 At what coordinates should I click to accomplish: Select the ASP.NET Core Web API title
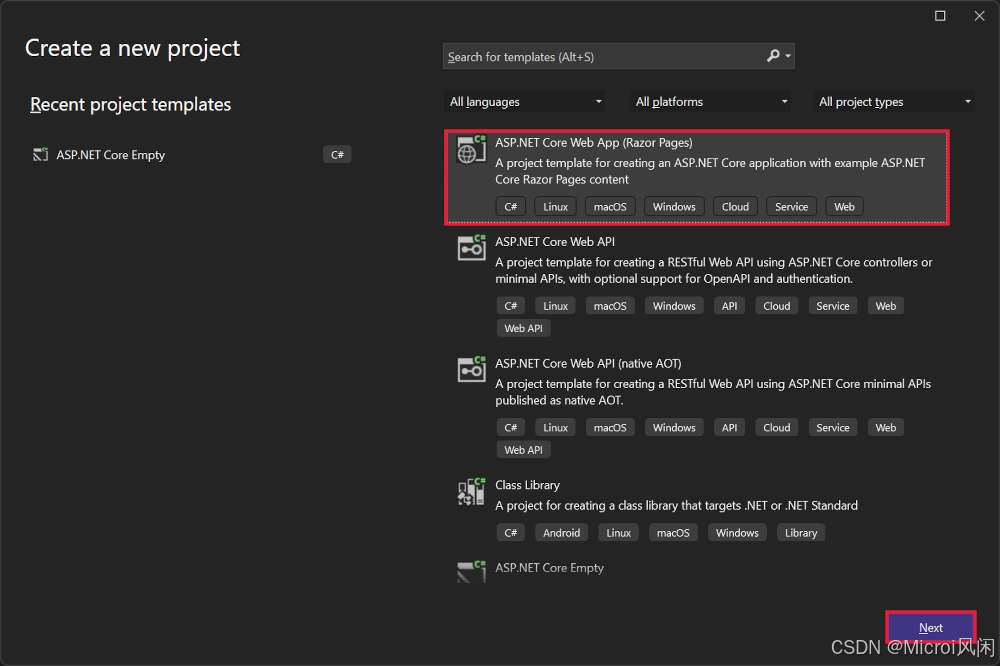click(555, 242)
